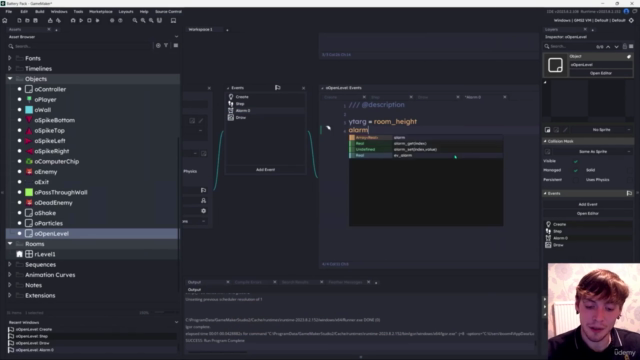Switch to the Workspace 1 tab
640x360 pixels.
click(200, 29)
